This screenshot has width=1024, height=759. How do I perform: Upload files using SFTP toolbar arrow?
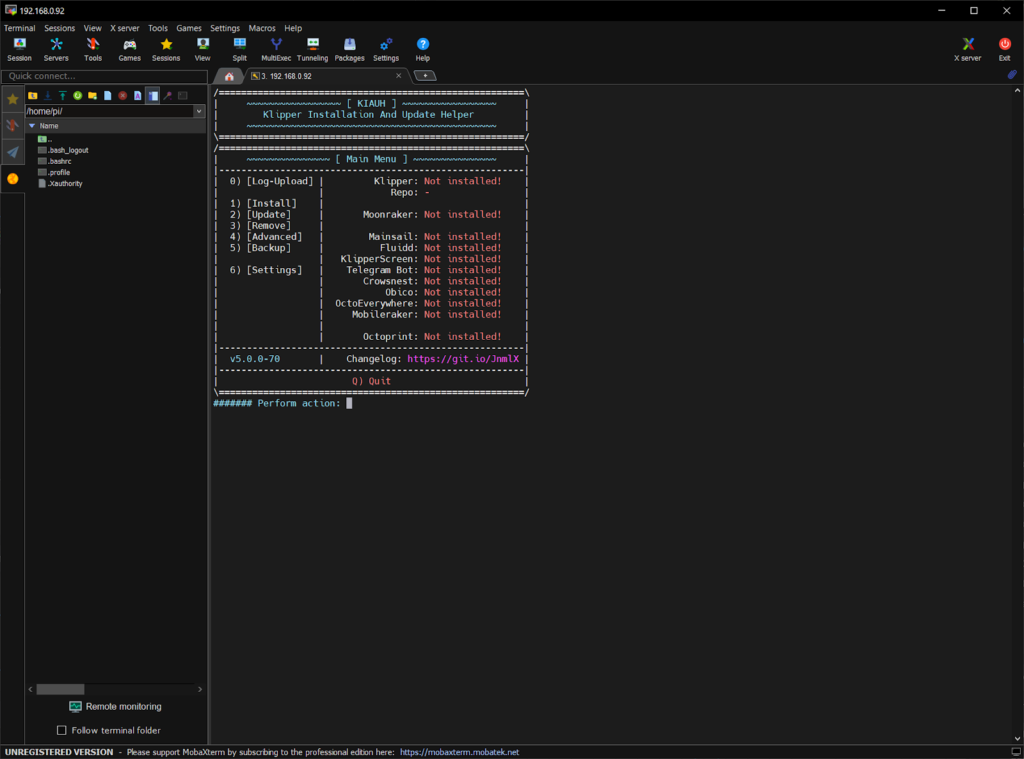(x=63, y=95)
